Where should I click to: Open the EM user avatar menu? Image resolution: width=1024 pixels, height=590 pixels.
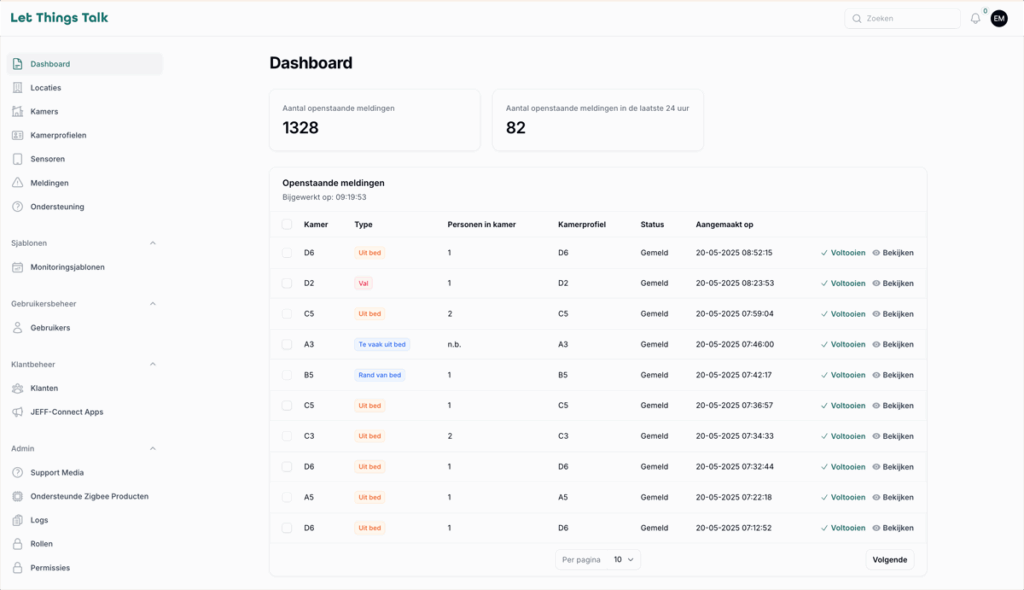tap(999, 18)
